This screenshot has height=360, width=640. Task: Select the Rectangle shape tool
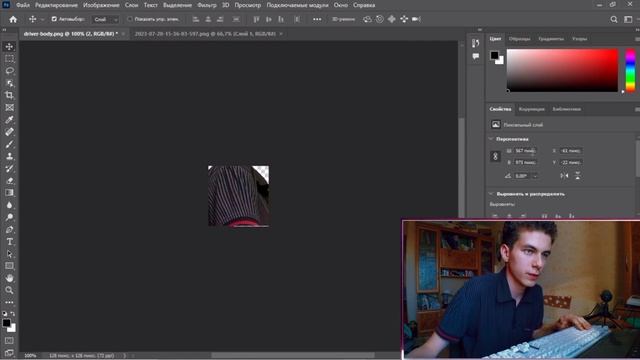9,266
